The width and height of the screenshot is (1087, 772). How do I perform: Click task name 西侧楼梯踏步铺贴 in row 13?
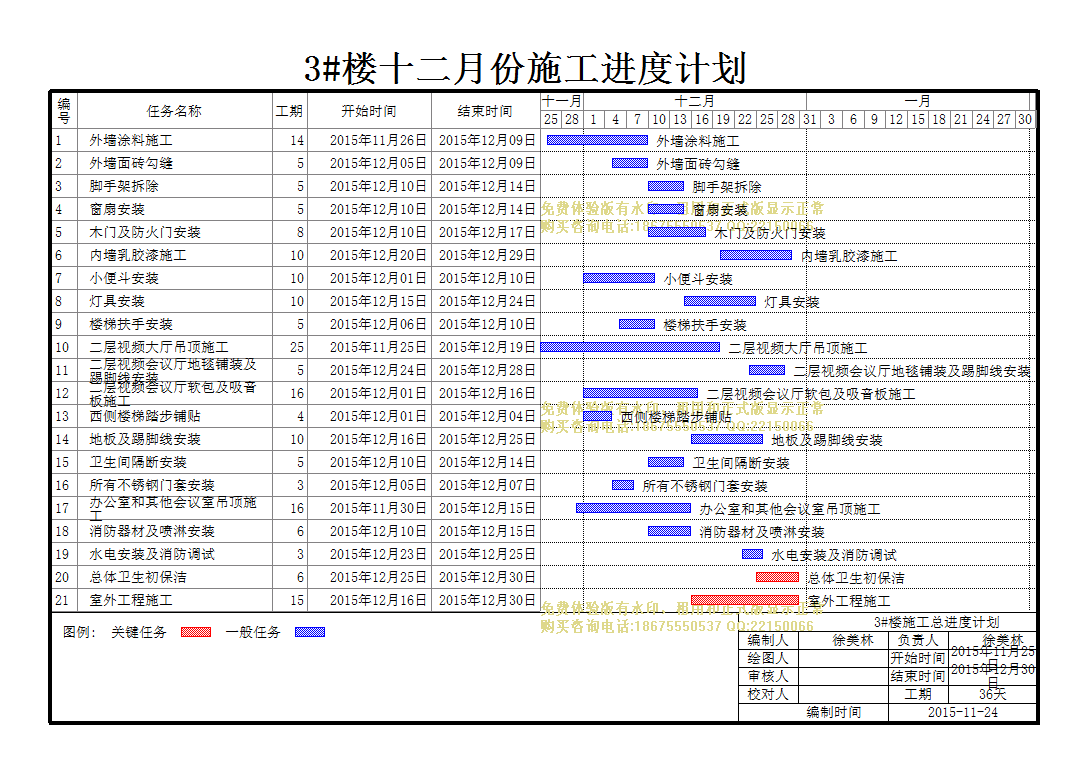point(145,416)
